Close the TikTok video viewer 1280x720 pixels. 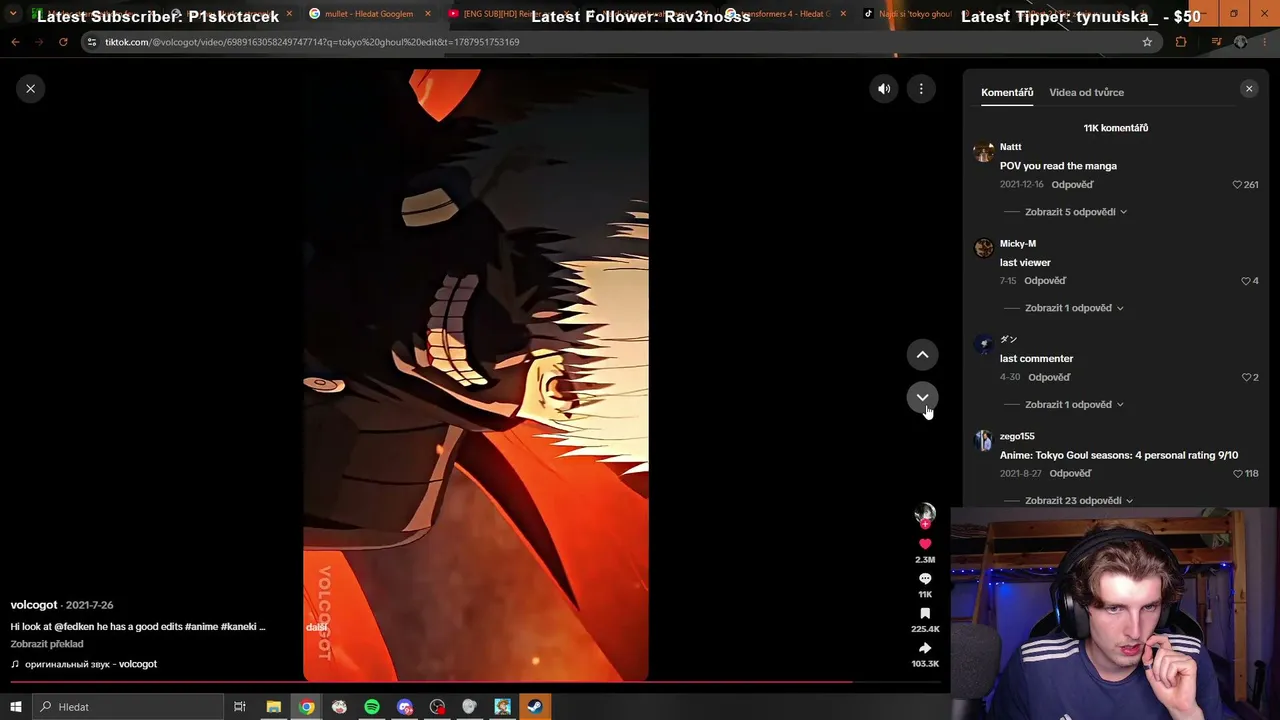[x=30, y=89]
